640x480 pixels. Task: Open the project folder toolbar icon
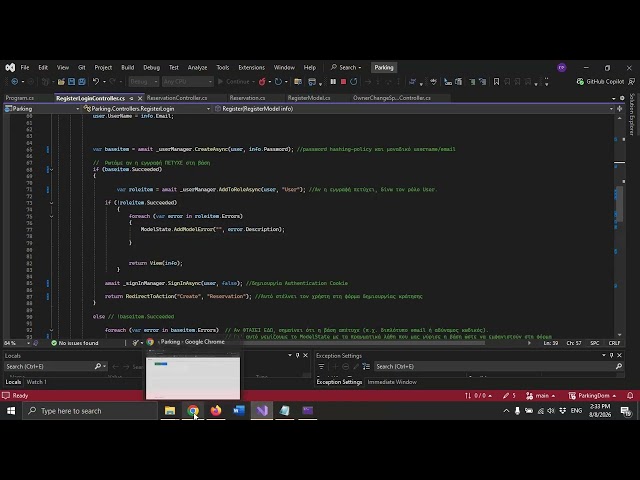click(61, 82)
